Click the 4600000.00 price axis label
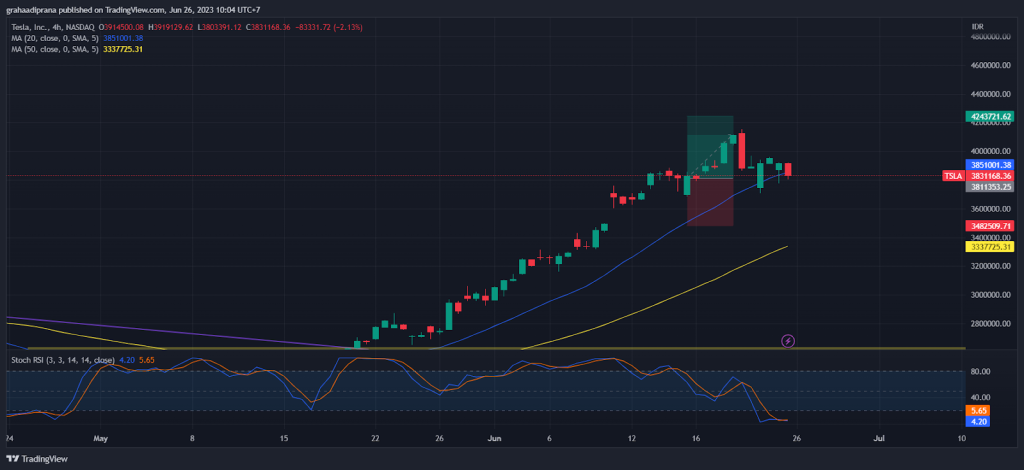The image size is (1024, 470). [993, 66]
